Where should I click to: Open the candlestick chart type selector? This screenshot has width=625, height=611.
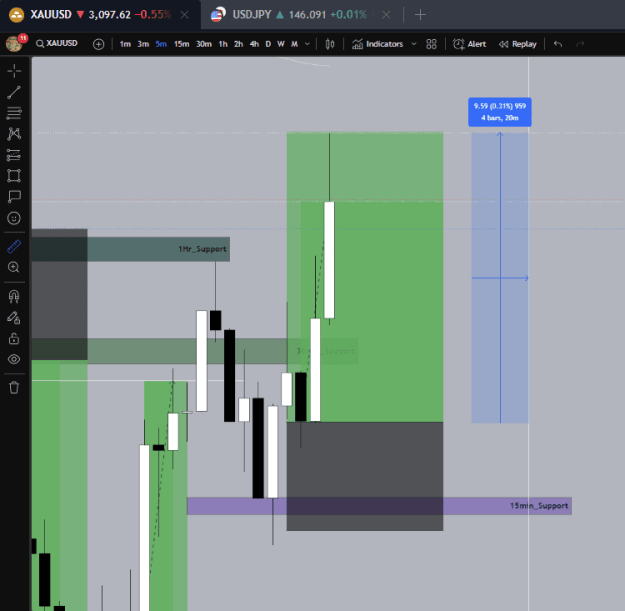[330, 44]
